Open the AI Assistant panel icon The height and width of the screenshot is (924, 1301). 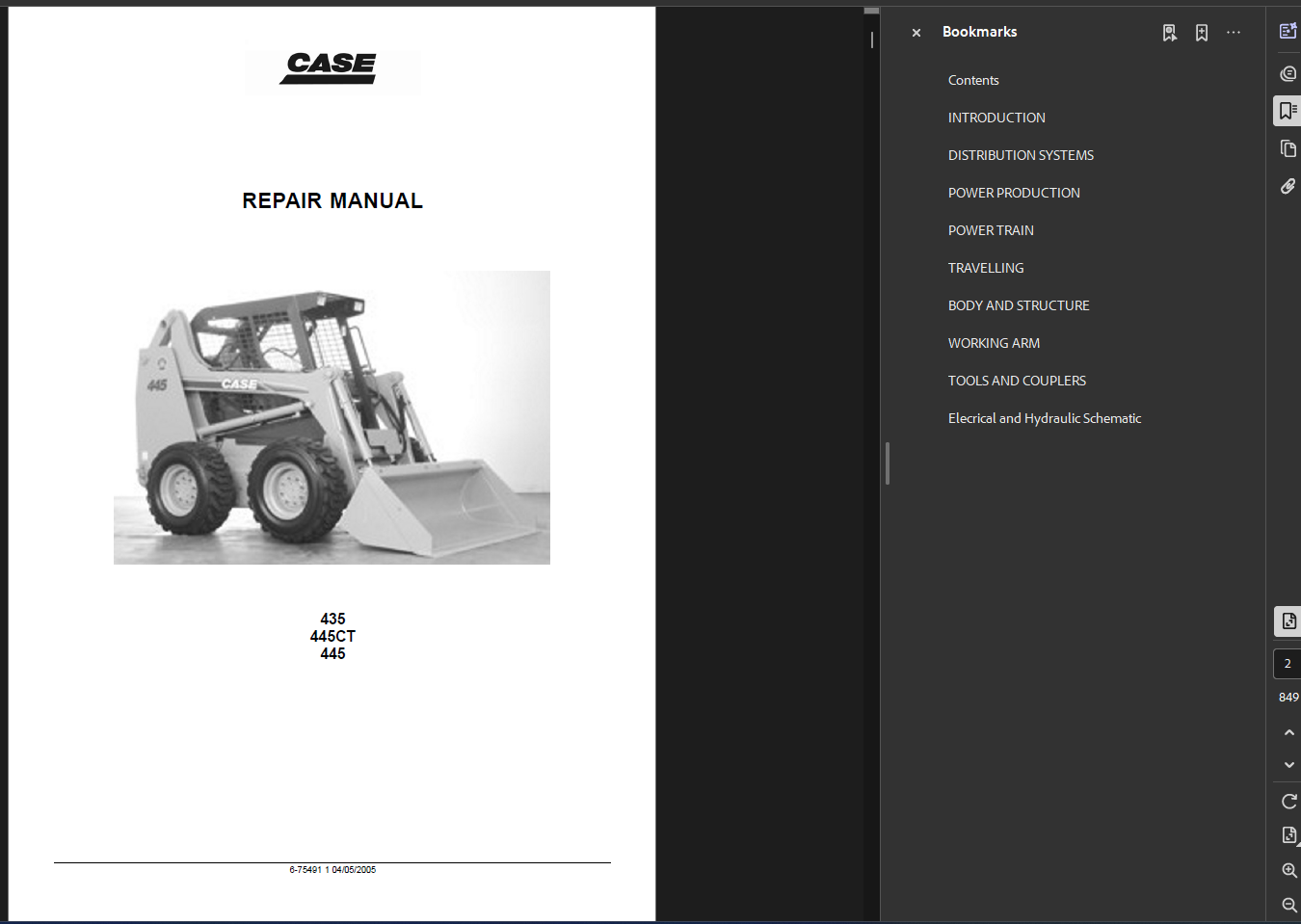[x=1288, y=31]
